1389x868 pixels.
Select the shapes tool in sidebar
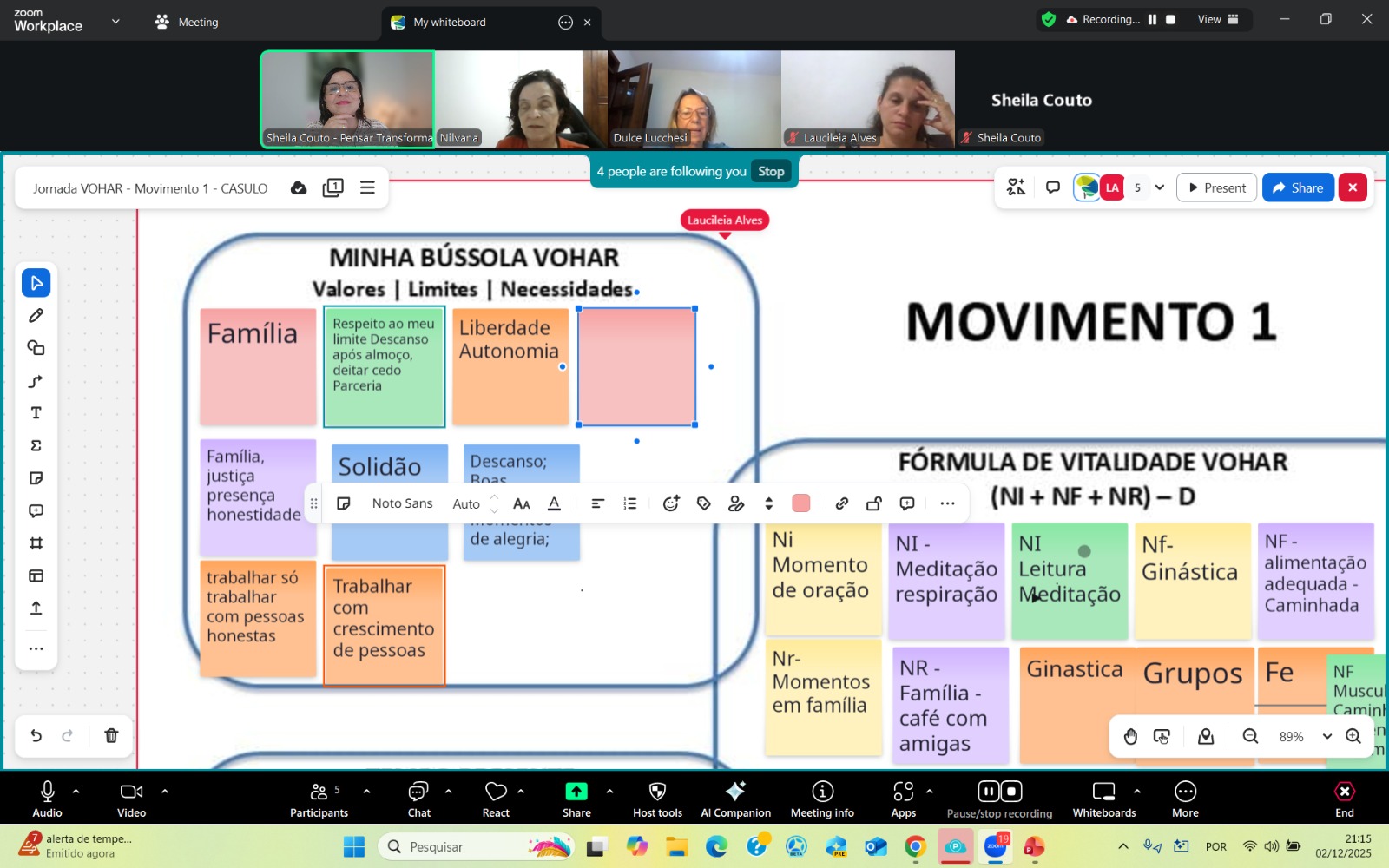tap(36, 348)
